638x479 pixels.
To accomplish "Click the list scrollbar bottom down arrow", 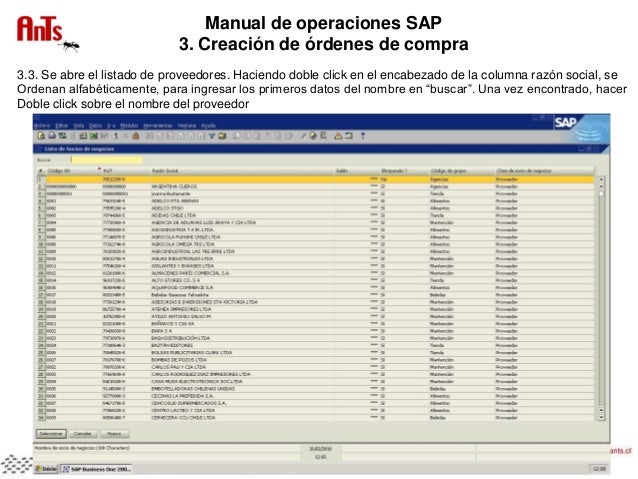I will [x=601, y=418].
